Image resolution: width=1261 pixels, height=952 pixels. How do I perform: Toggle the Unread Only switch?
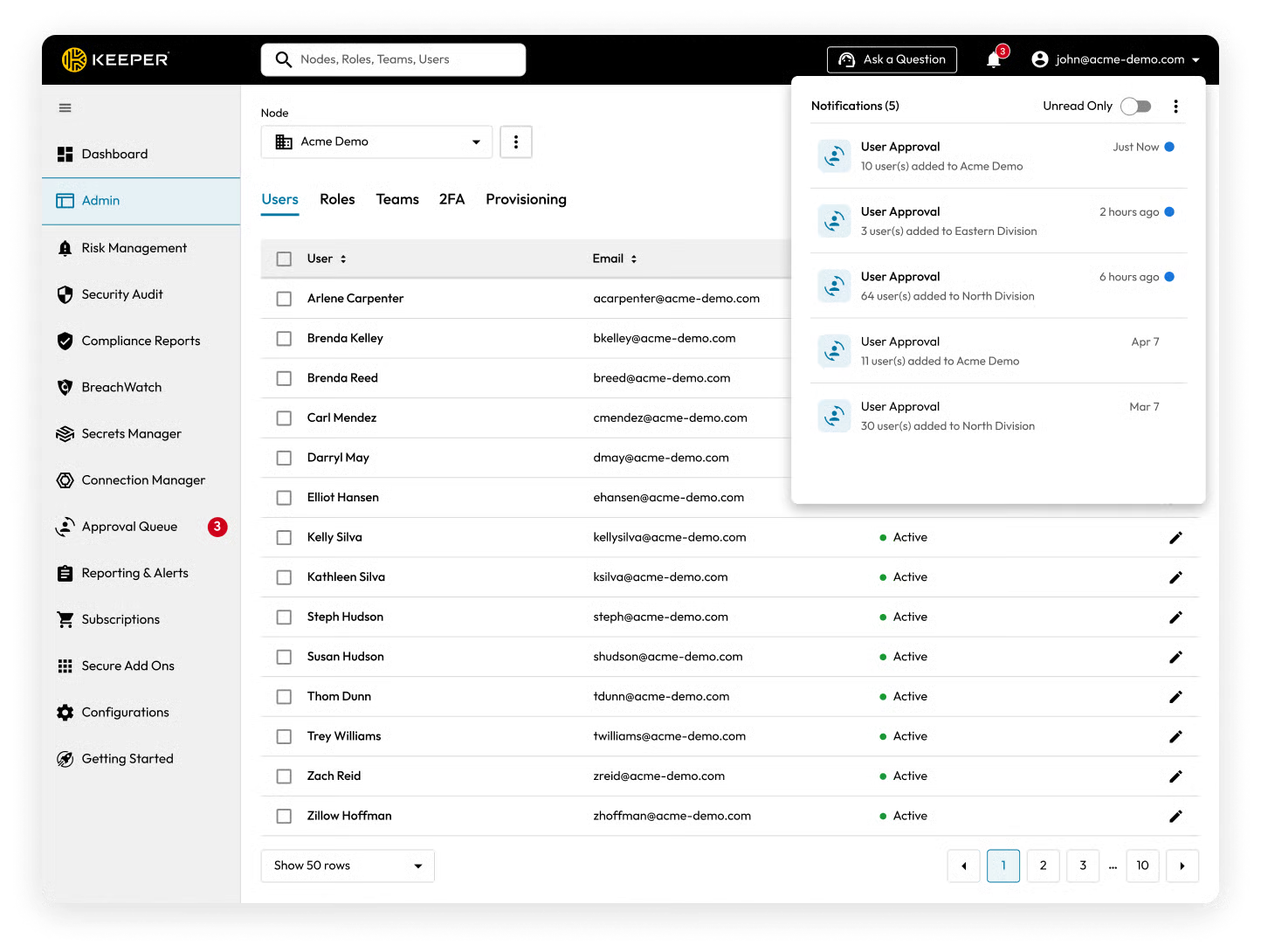tap(1135, 107)
